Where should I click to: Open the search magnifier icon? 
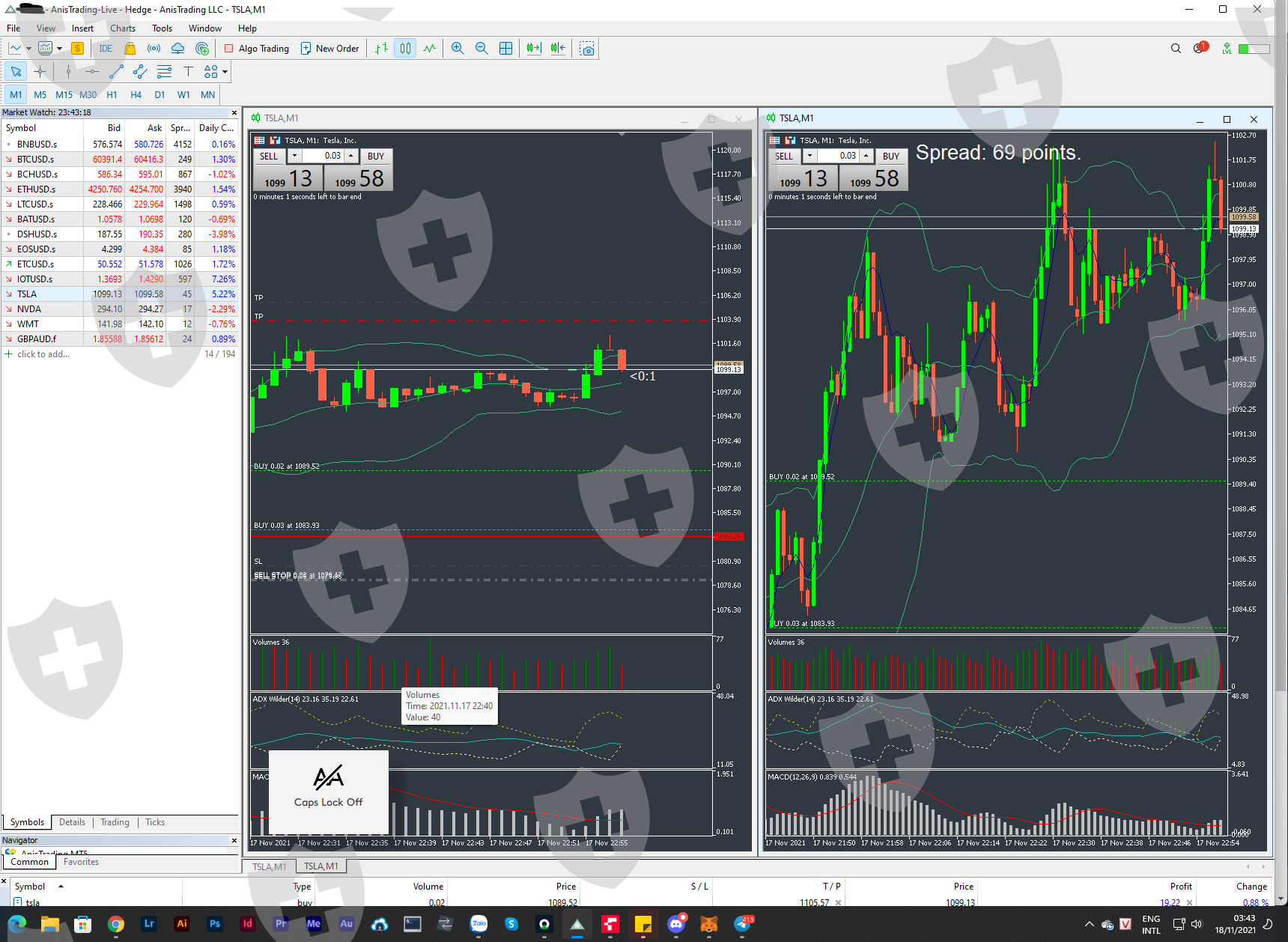pos(1176,49)
